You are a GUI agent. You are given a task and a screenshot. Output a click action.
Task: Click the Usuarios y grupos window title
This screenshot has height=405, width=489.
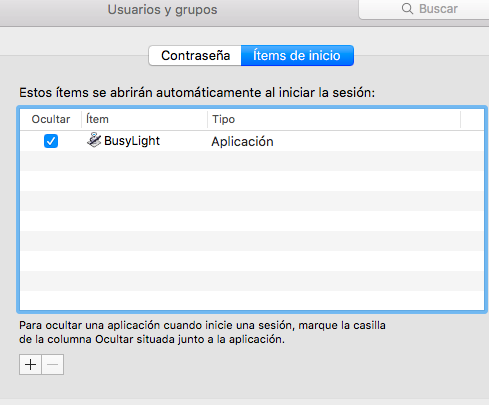pos(162,10)
